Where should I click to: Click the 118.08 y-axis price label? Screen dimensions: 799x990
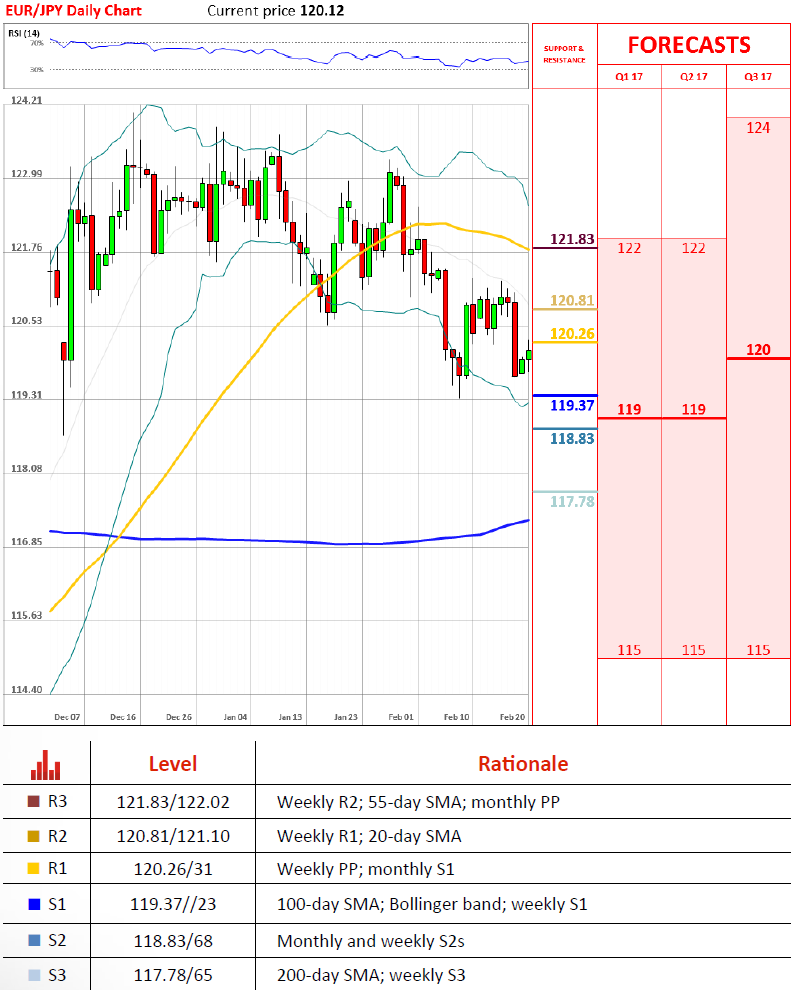point(27,468)
